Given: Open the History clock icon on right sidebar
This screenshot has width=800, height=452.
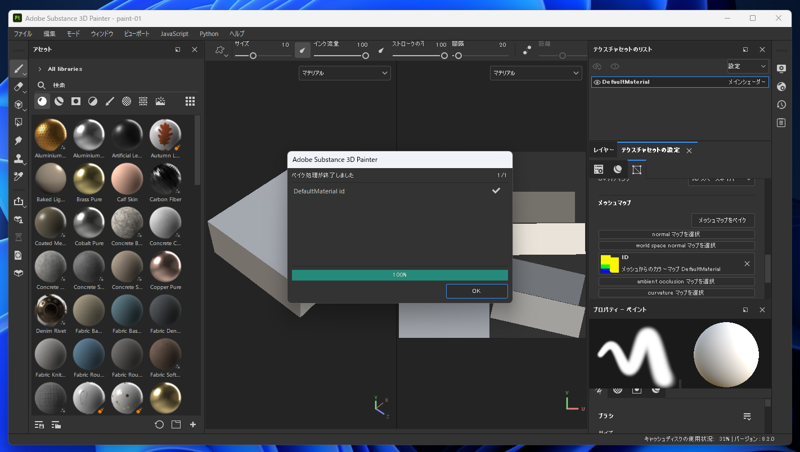Looking at the screenshot, I should pyautogui.click(x=781, y=105).
